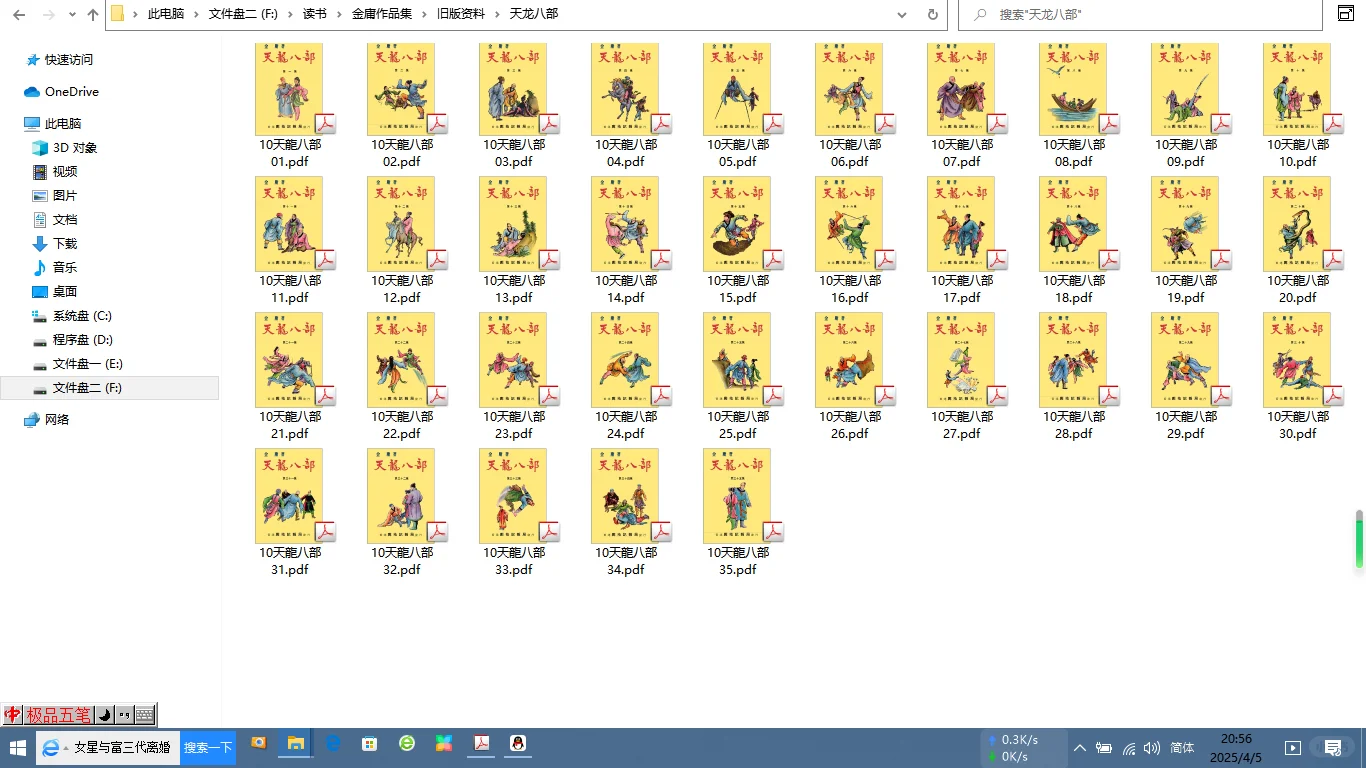
Task: Click the vertical scrollbar thumb
Action: [x=1359, y=540]
